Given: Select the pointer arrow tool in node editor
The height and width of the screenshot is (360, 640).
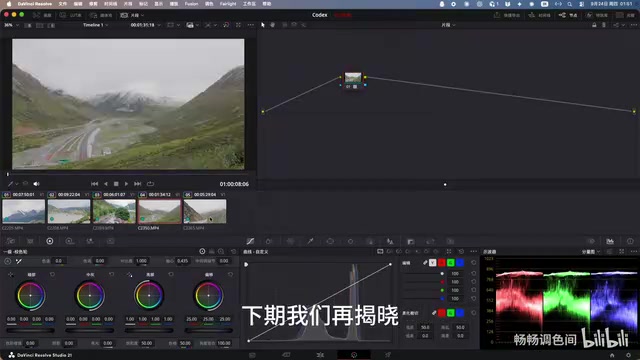Looking at the screenshot, I should (263, 25).
